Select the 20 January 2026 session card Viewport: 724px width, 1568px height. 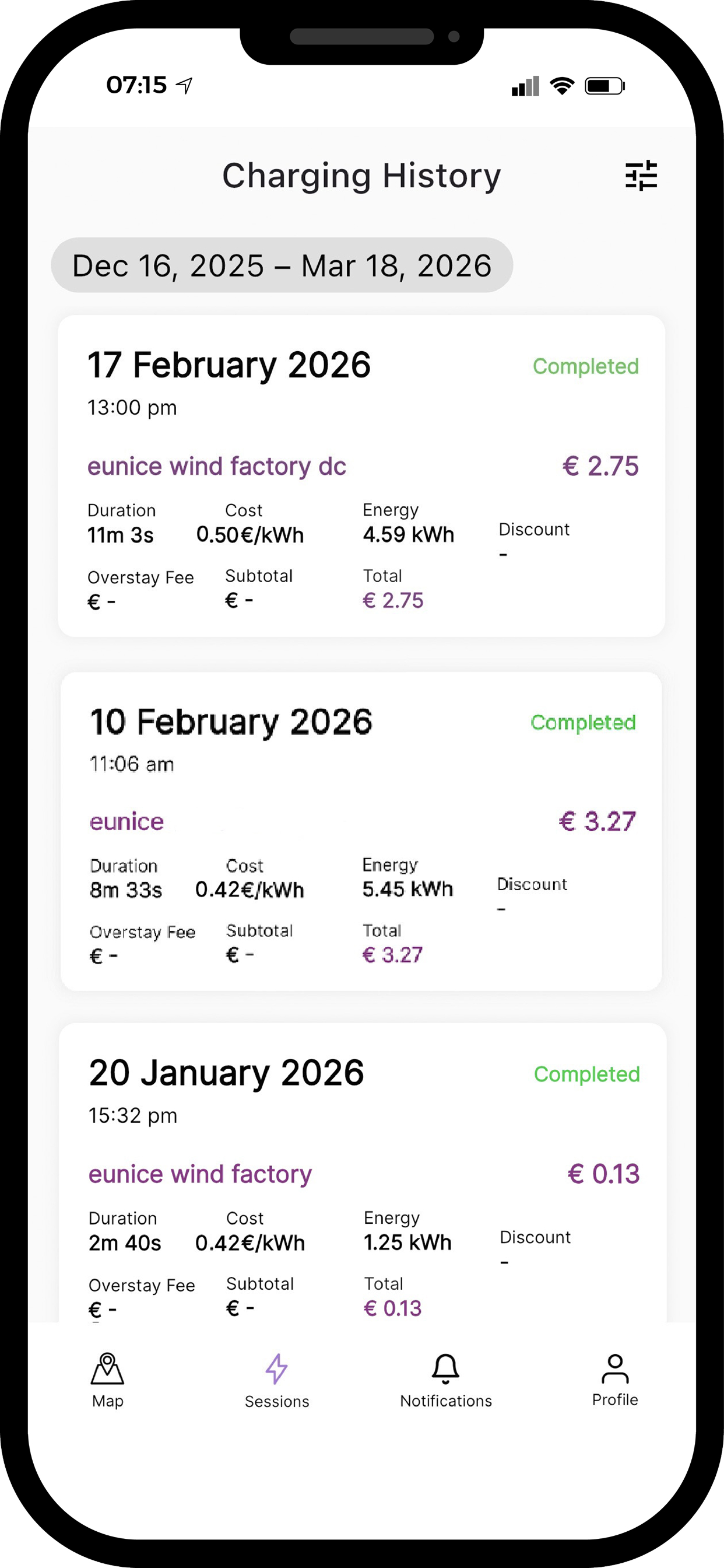tap(363, 1172)
